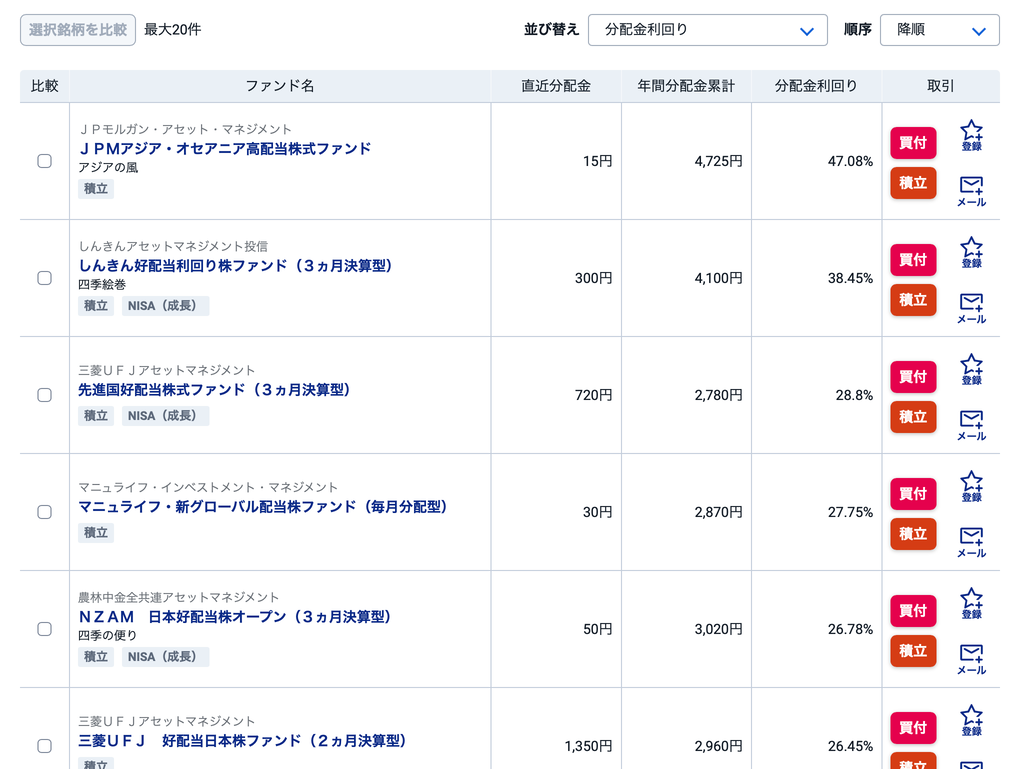Register マニュライフ・新グローバル配当株ファンド star

(x=971, y=486)
